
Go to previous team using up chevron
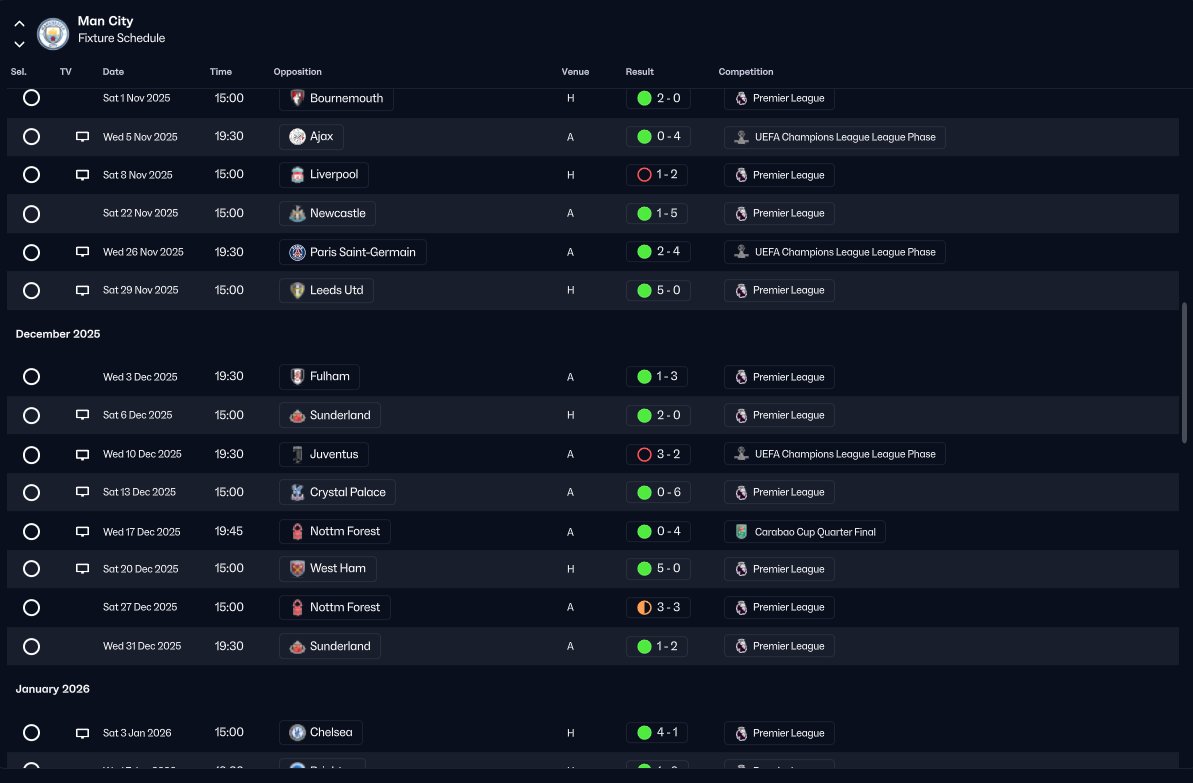(20, 24)
